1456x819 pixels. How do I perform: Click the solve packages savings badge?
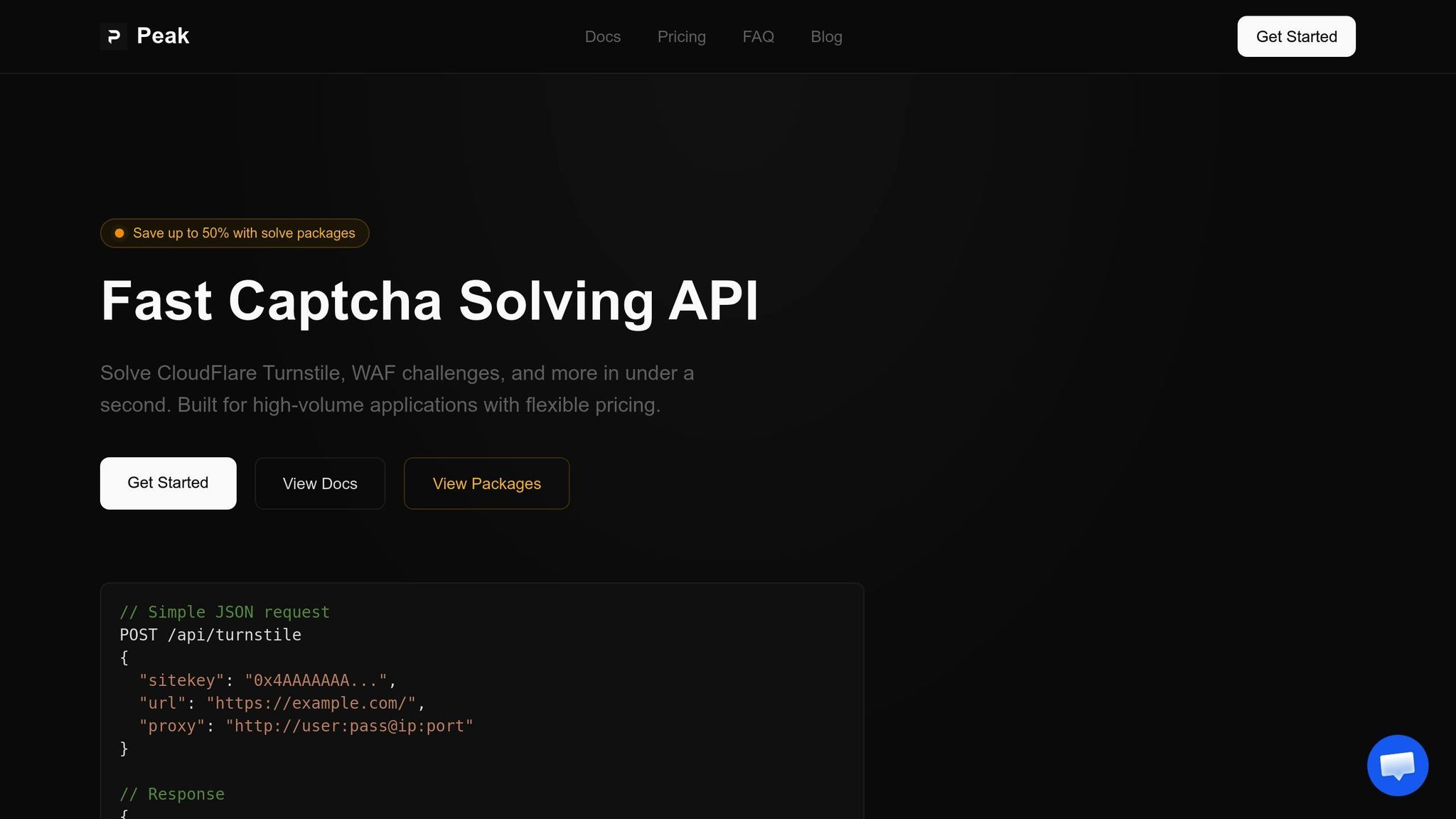[x=243, y=233]
